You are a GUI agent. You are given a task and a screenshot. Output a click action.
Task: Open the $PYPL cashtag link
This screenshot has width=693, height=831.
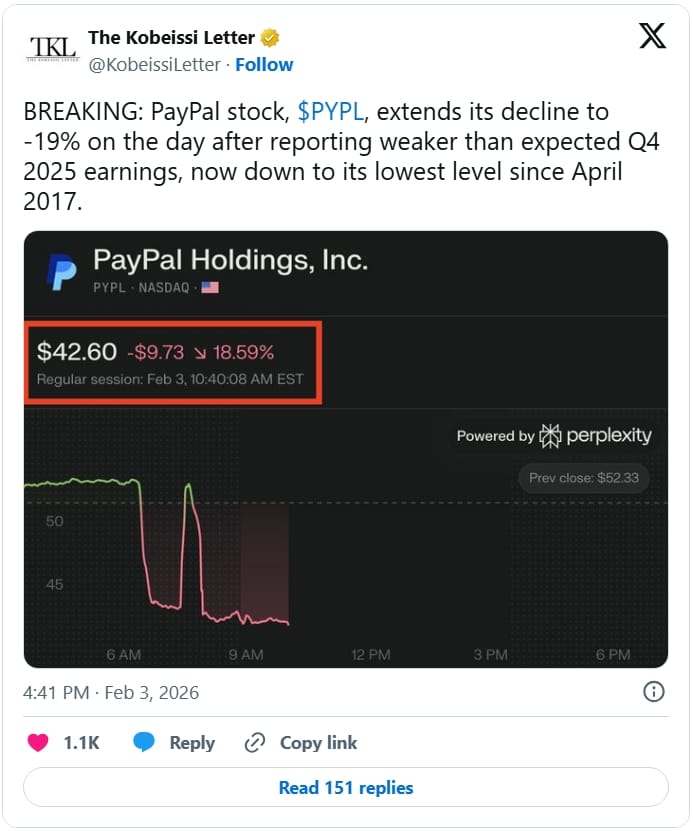[331, 111]
